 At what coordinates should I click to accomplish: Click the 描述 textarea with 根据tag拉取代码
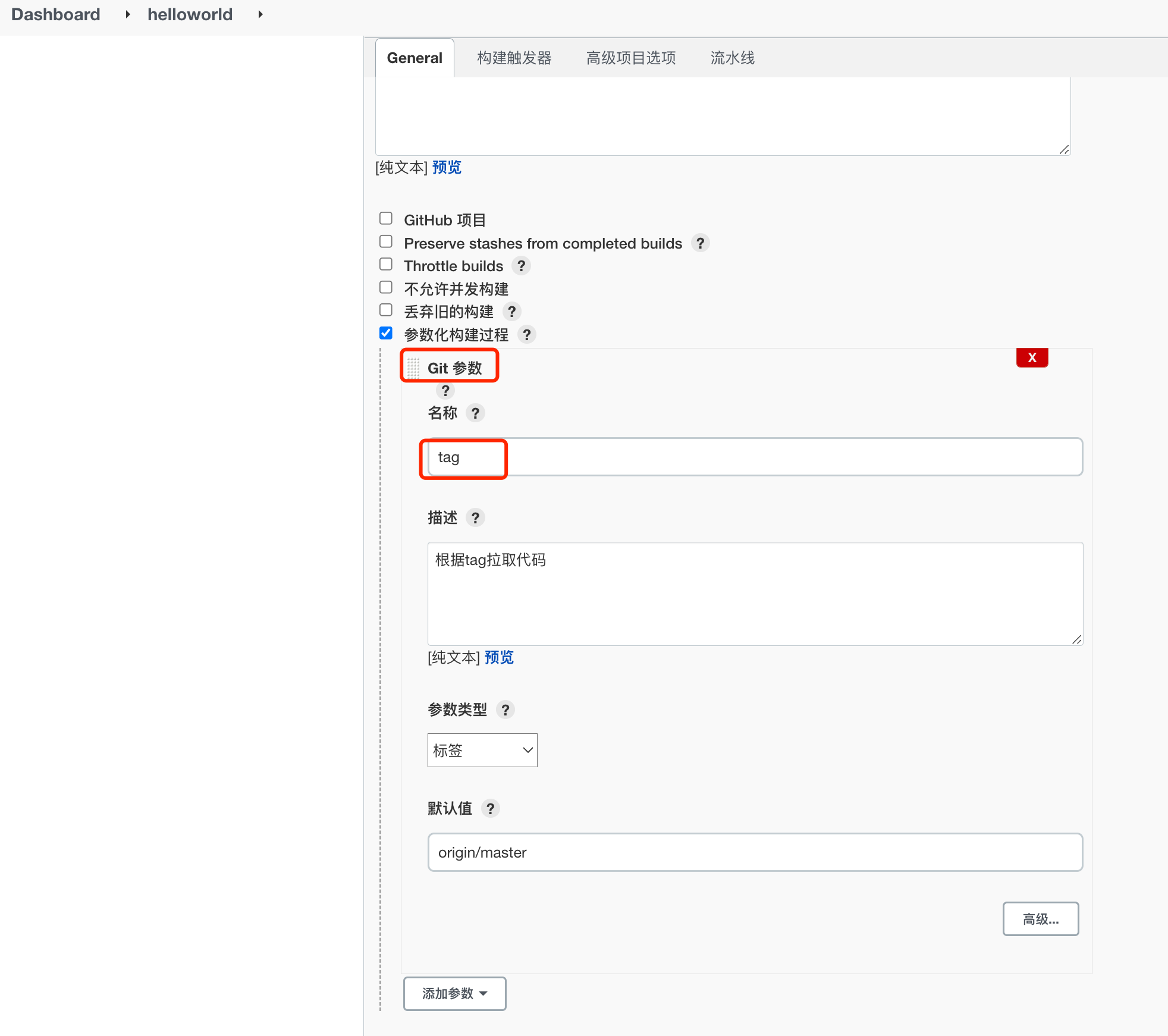click(x=755, y=594)
